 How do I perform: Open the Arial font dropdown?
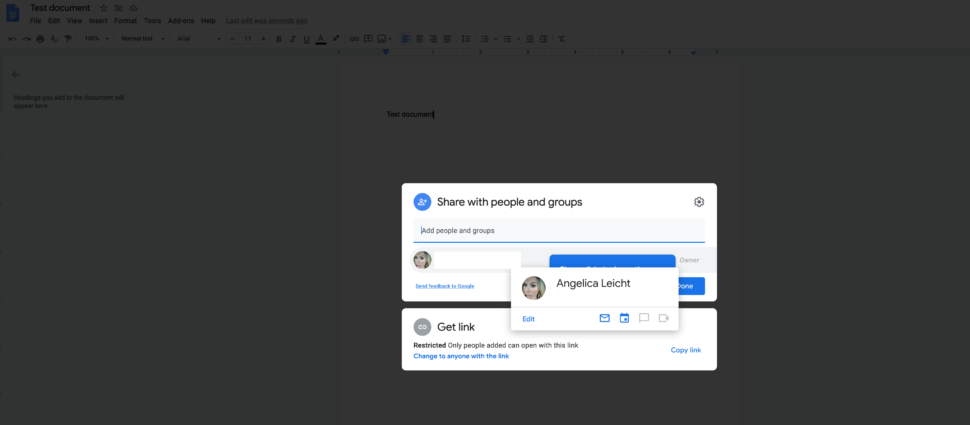point(199,38)
